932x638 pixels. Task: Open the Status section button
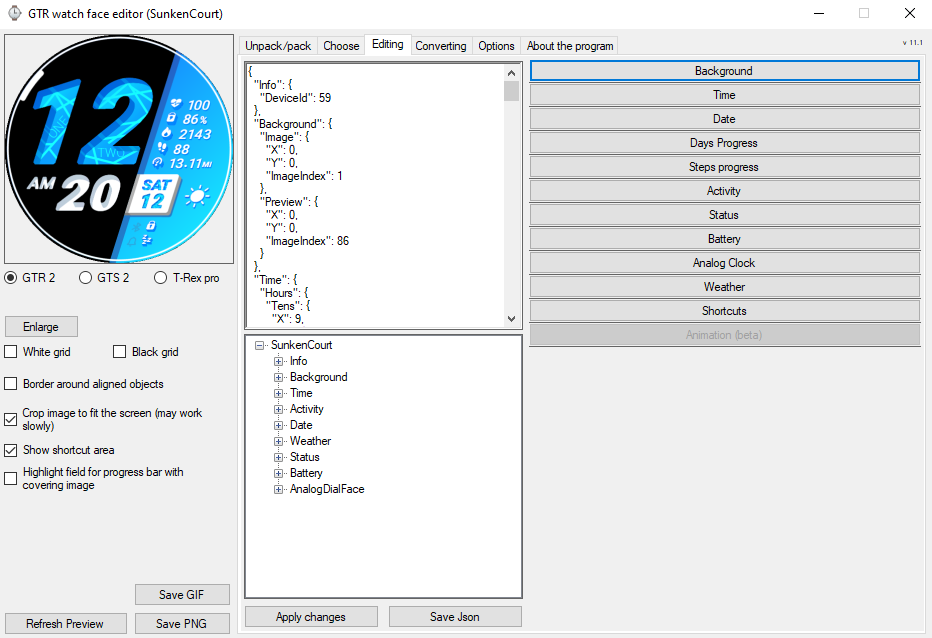pos(725,215)
